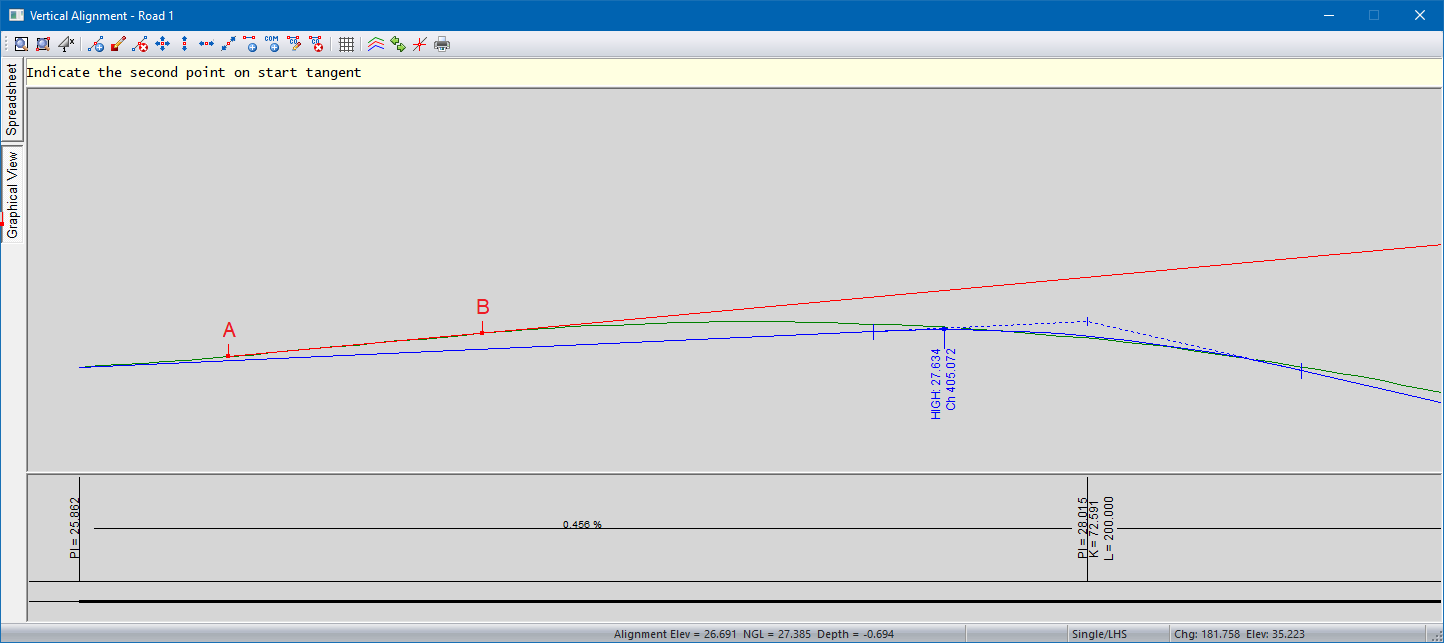
Task: Select the add PI point tool
Action: pyautogui.click(x=96, y=44)
